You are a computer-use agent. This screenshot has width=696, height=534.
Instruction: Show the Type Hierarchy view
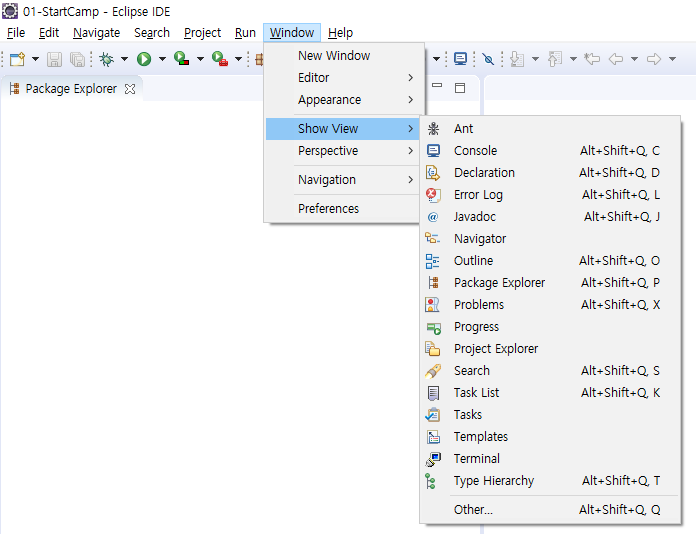(x=550, y=481)
